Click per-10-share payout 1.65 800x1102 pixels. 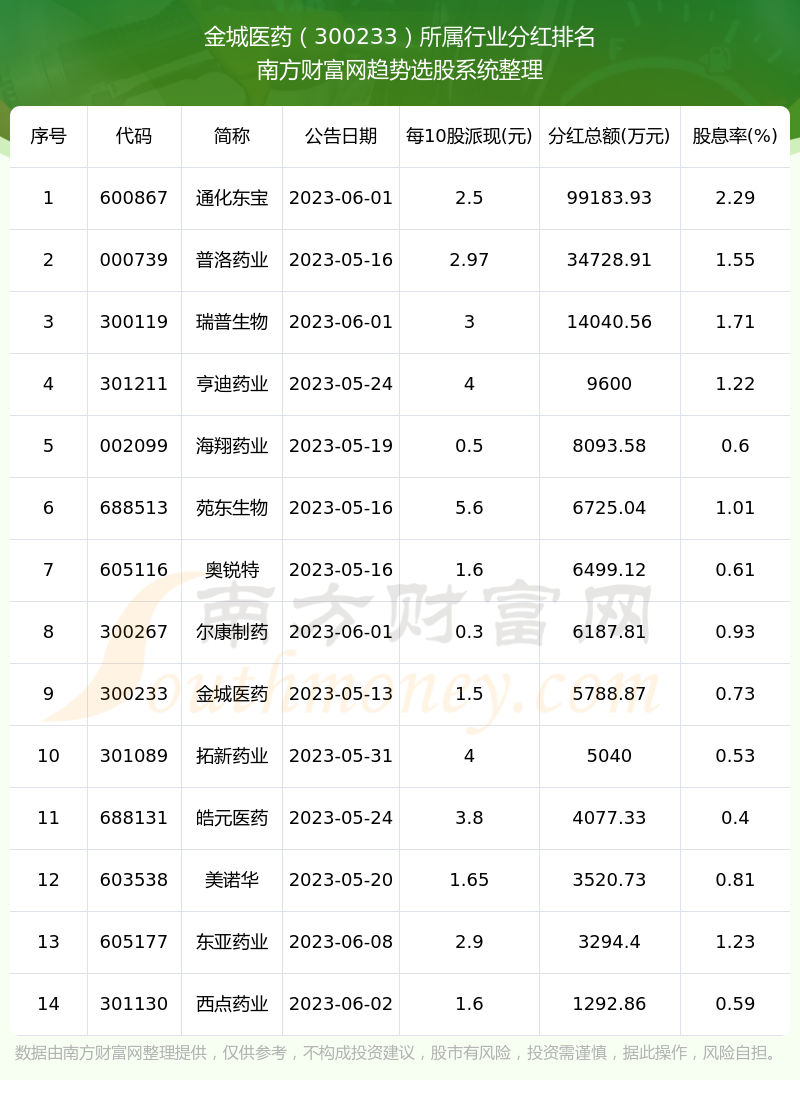[x=469, y=879]
